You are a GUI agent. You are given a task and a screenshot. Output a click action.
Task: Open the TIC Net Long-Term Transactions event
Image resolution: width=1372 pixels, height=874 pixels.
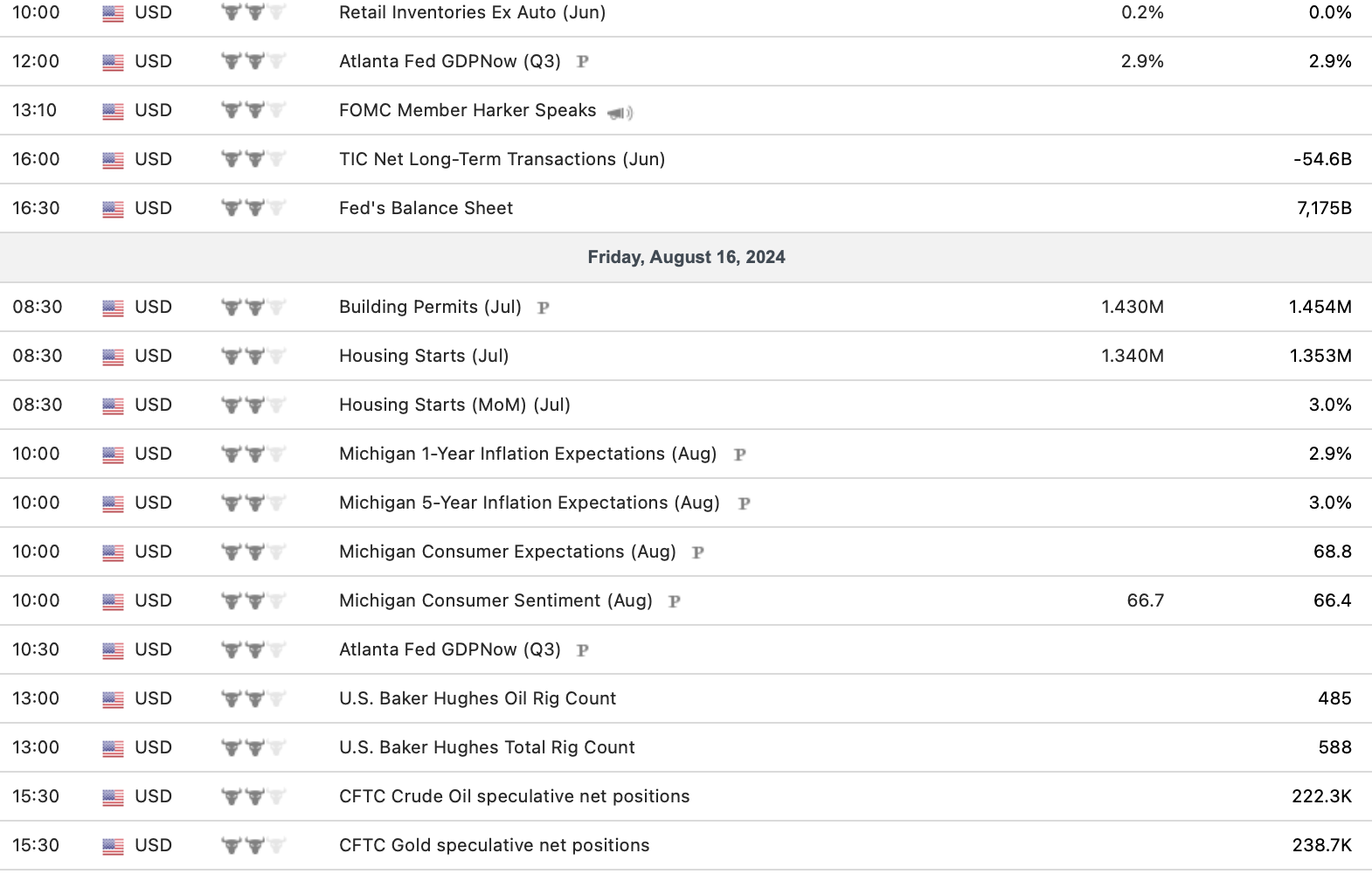pos(502,159)
